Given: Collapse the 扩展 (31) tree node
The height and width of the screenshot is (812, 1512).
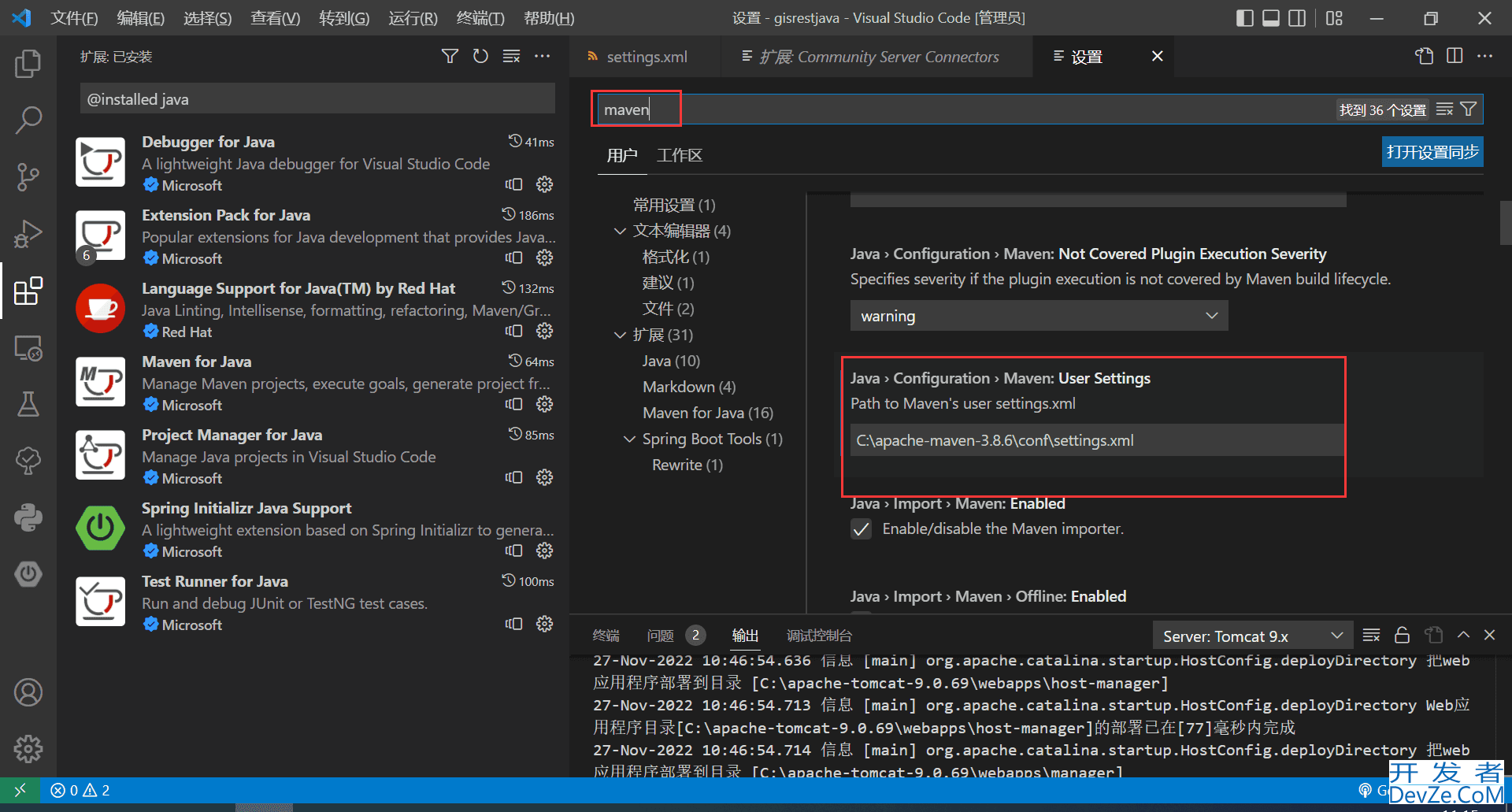Looking at the screenshot, I should 620,335.
